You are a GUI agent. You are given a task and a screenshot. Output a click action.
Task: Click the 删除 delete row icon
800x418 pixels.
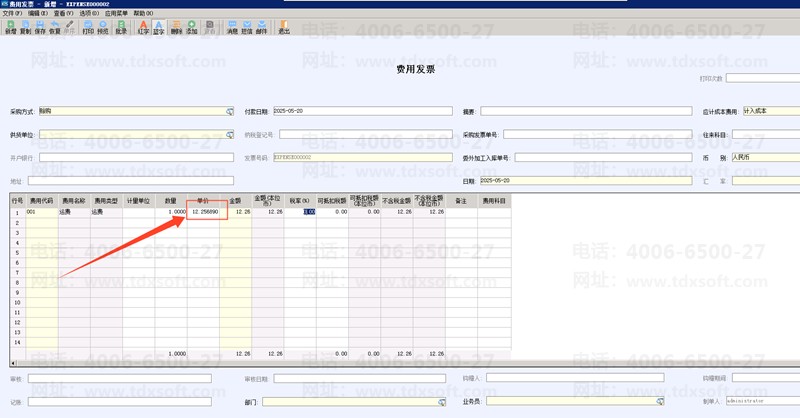click(x=177, y=28)
